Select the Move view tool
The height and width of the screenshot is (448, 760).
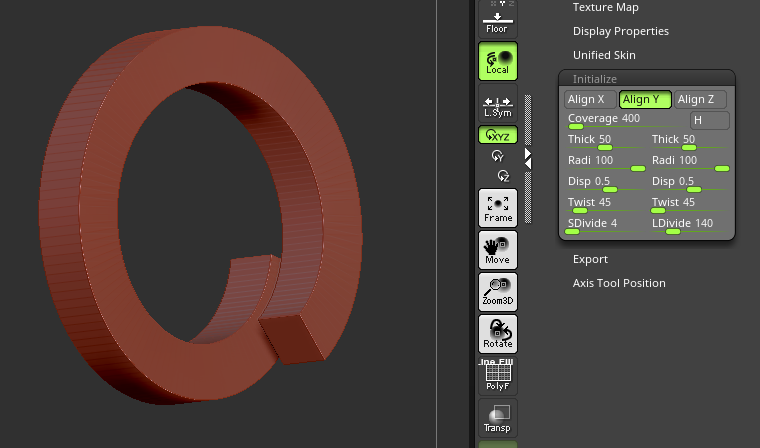(x=498, y=250)
